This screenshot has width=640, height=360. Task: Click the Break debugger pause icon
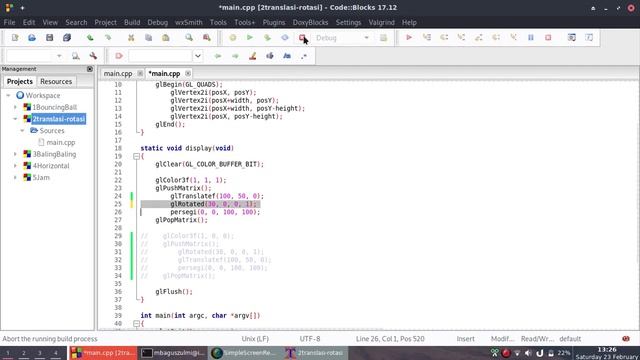coord(531,38)
